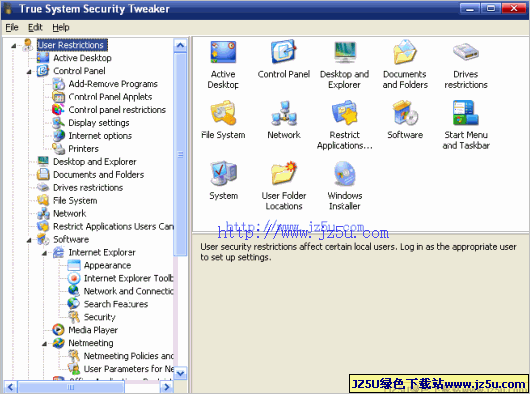Select Network and Connectic tree item

[128, 291]
